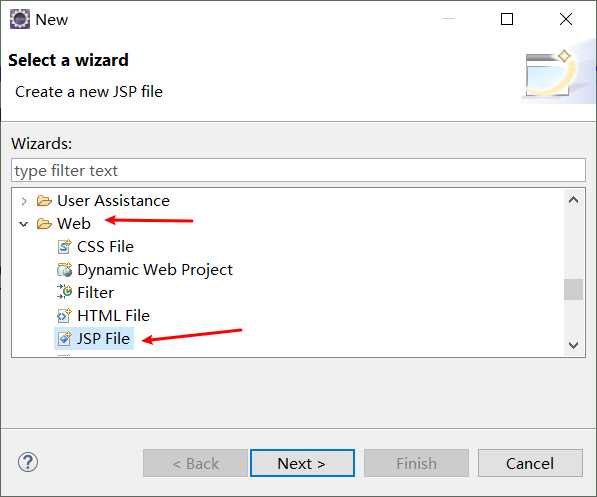Click the Cancel button
Image resolution: width=597 pixels, height=497 pixels.
pos(530,463)
